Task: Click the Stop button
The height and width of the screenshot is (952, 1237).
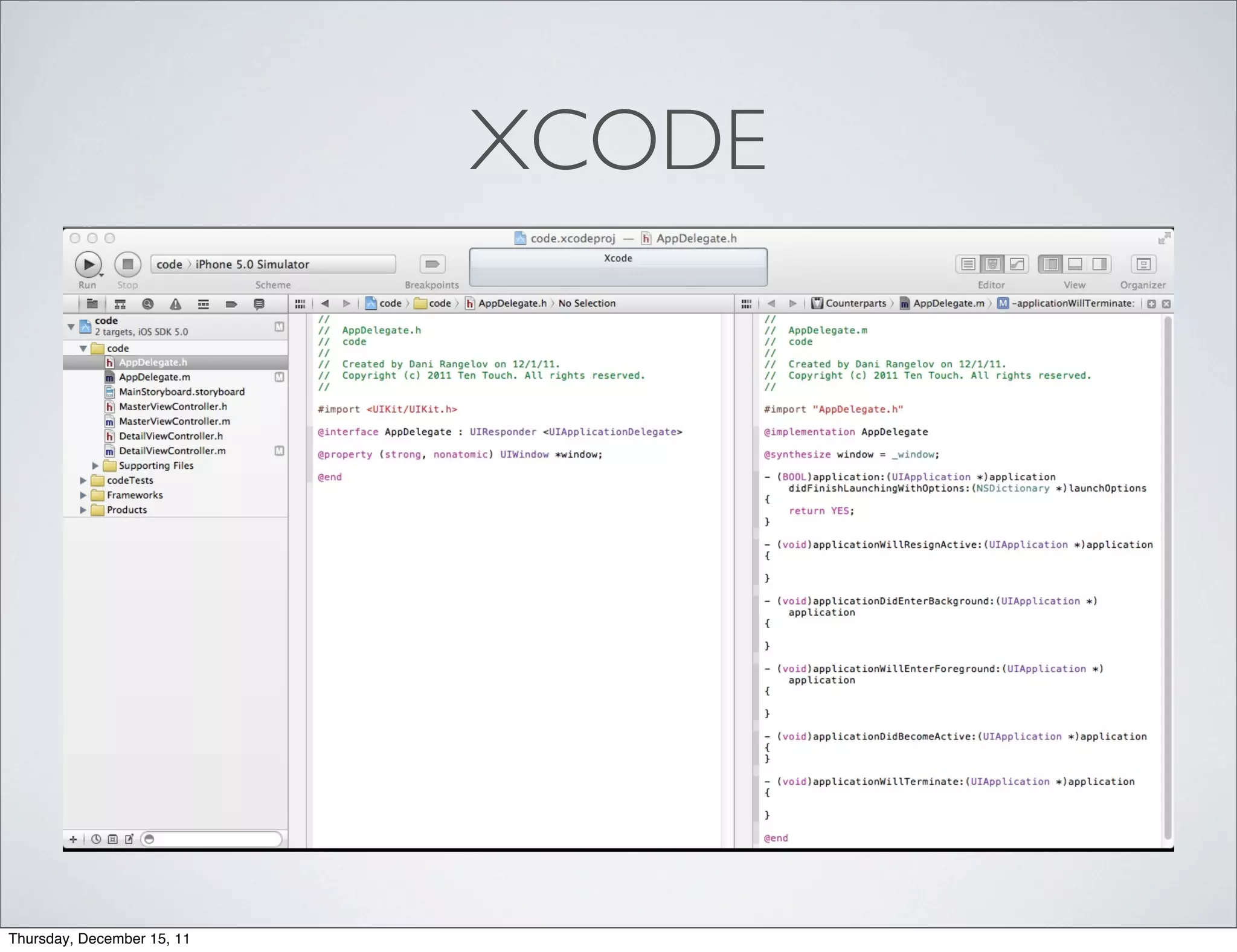Action: 127,264
